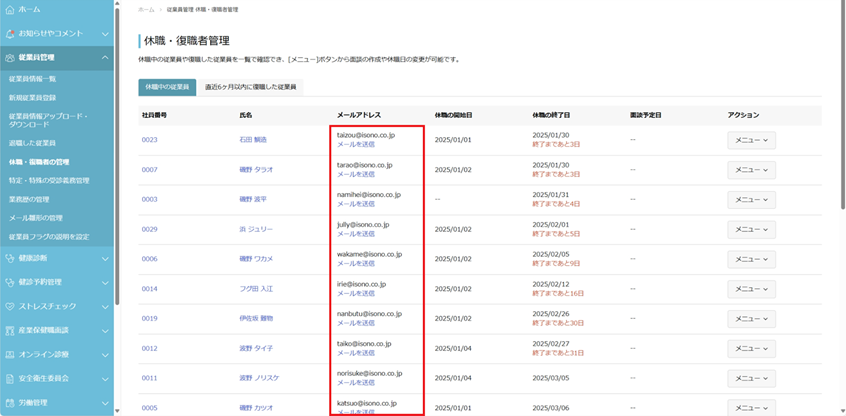The height and width of the screenshot is (416, 846).
Task: Open employee name 磯野 カツオ link
Action: point(256,408)
